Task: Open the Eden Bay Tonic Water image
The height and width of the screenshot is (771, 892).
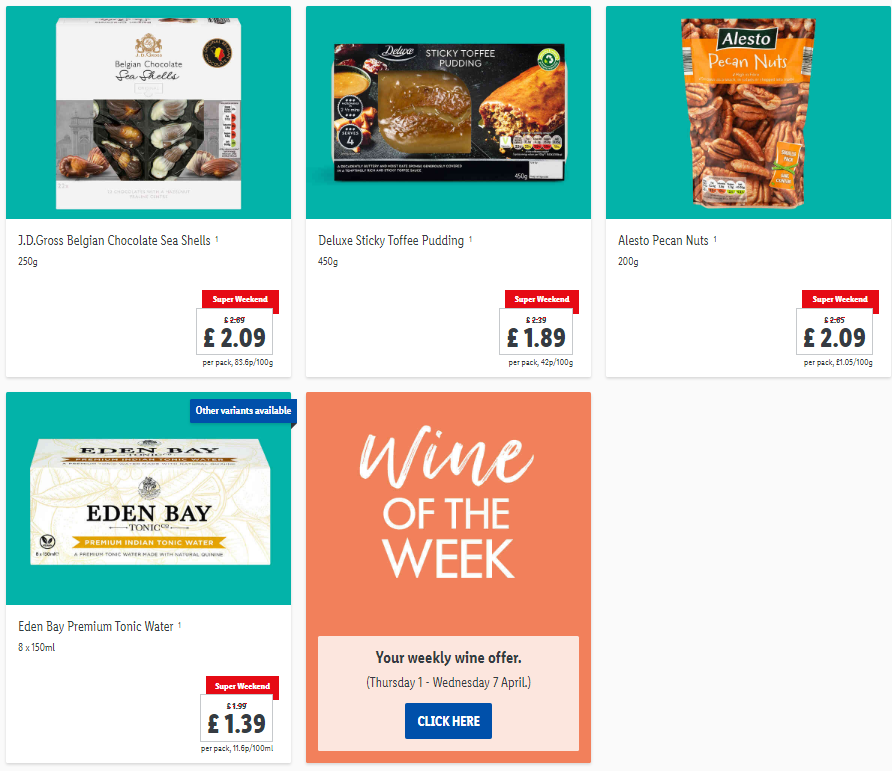Action: (x=148, y=498)
